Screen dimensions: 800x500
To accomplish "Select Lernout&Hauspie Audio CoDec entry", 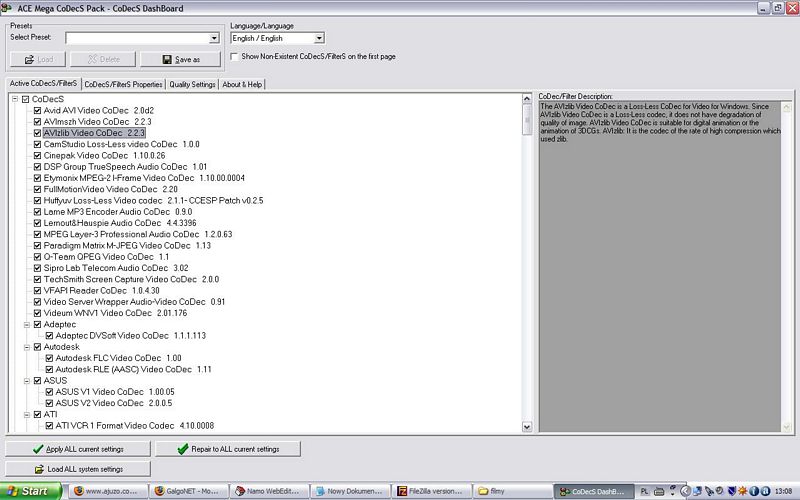I will tap(120, 223).
